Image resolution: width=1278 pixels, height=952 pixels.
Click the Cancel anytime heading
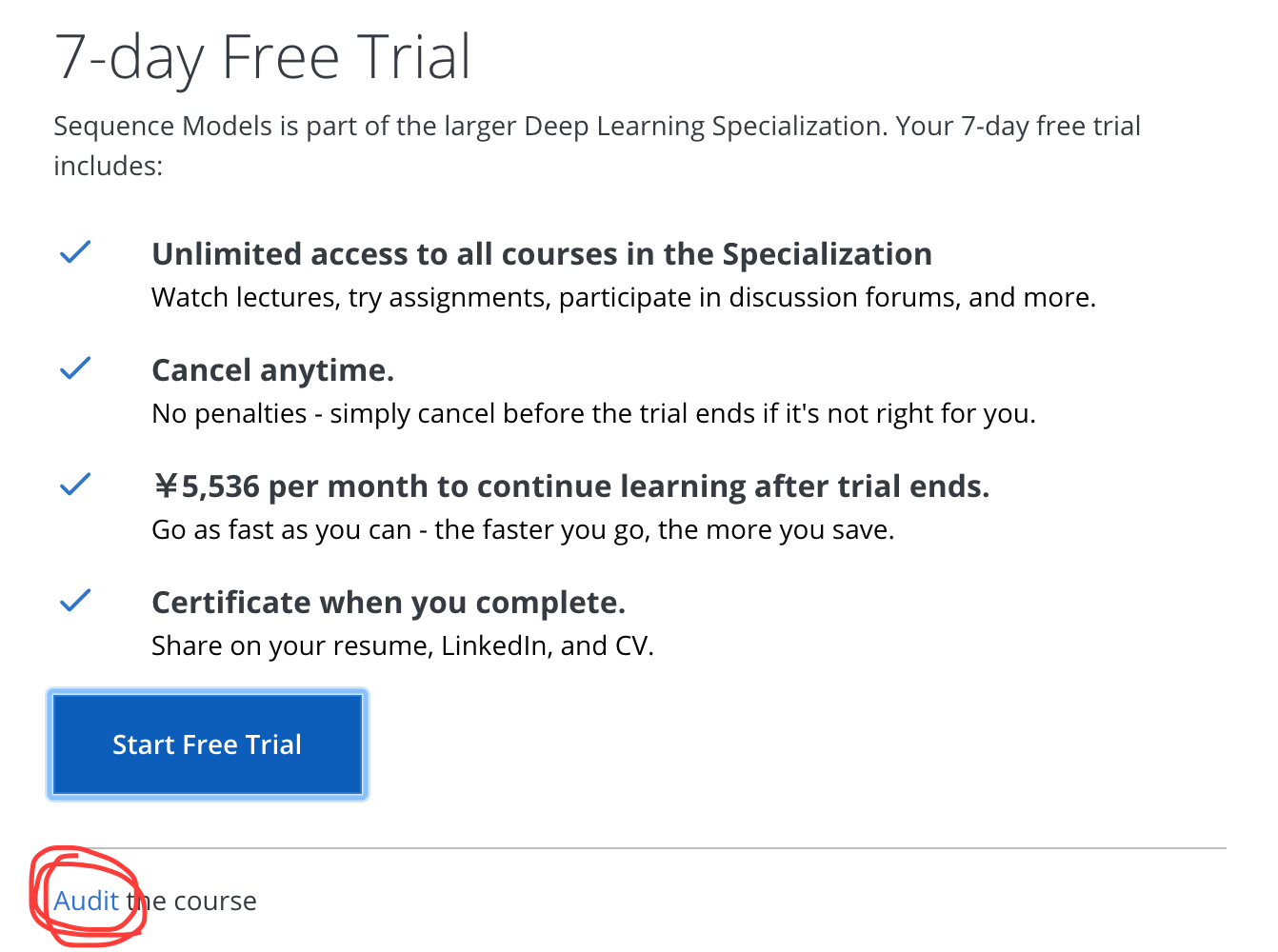coord(272,370)
